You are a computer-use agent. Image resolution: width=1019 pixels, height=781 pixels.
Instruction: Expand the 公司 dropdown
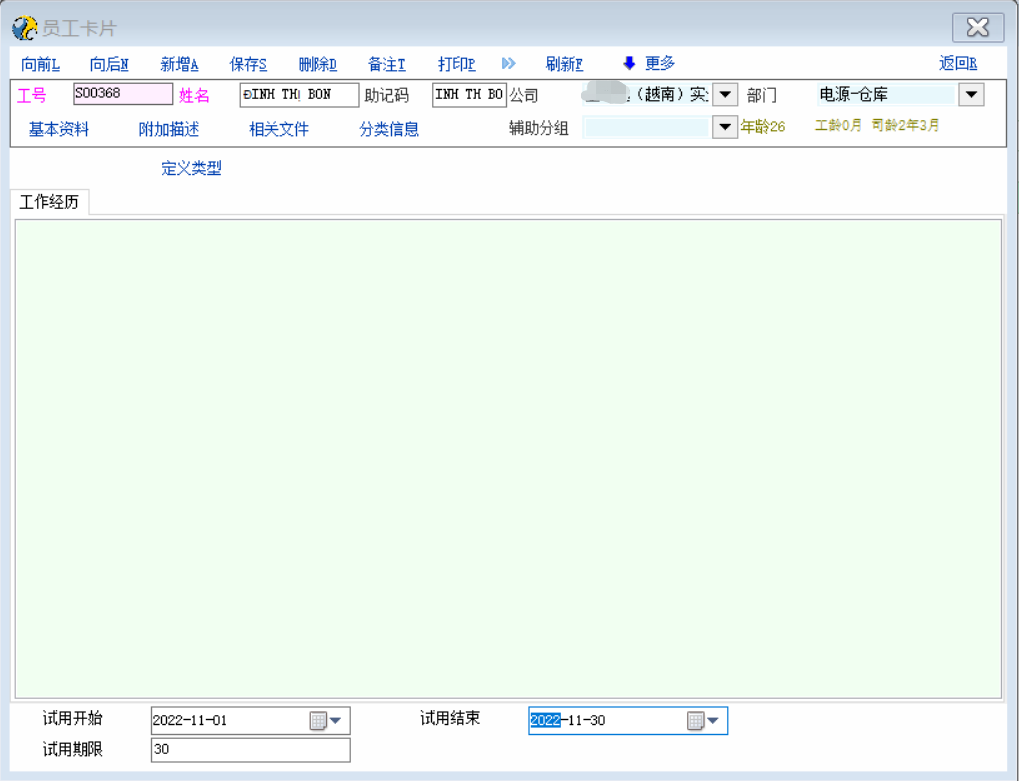tap(725, 96)
